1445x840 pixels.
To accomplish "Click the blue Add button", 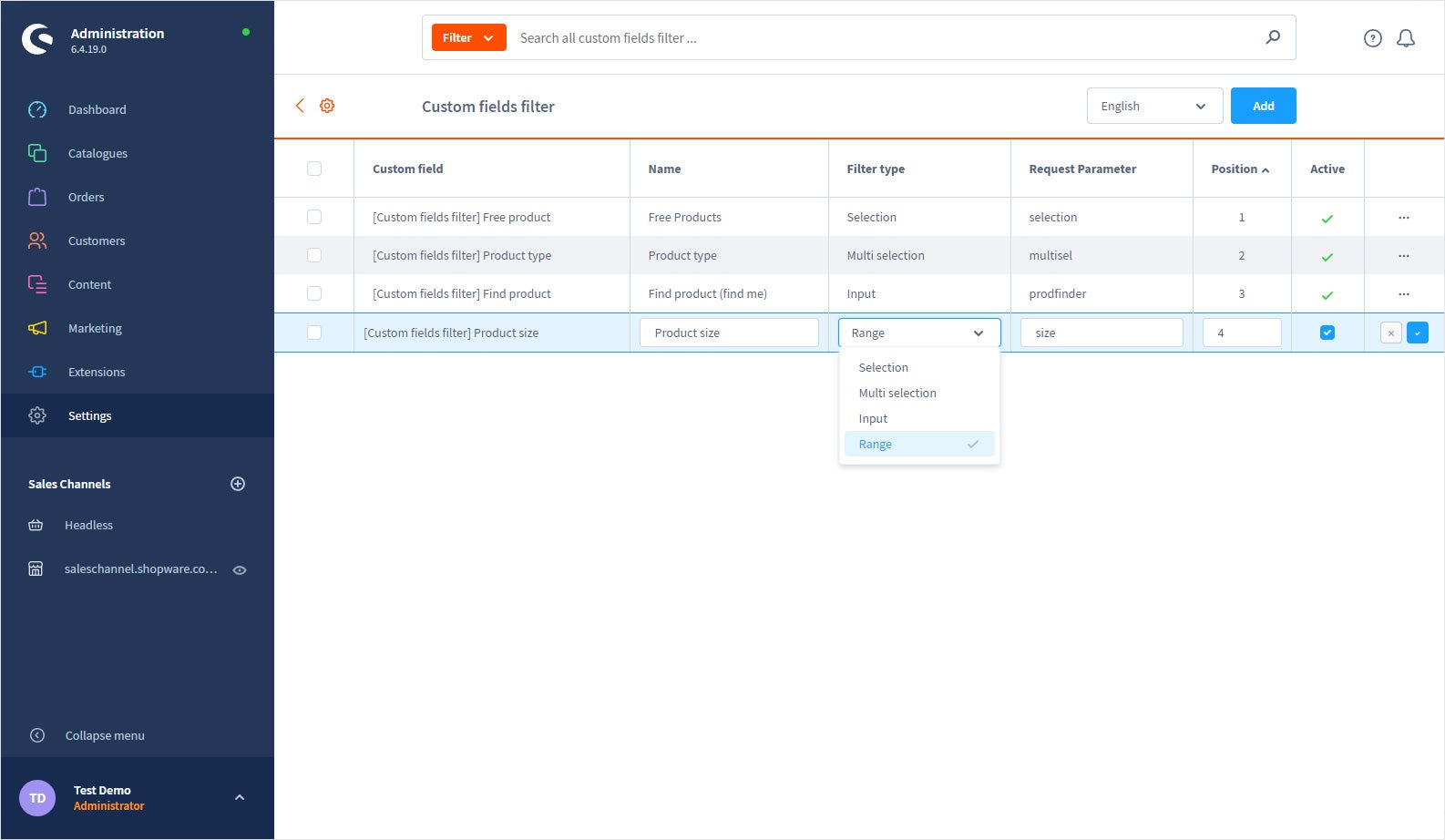I will pyautogui.click(x=1263, y=106).
